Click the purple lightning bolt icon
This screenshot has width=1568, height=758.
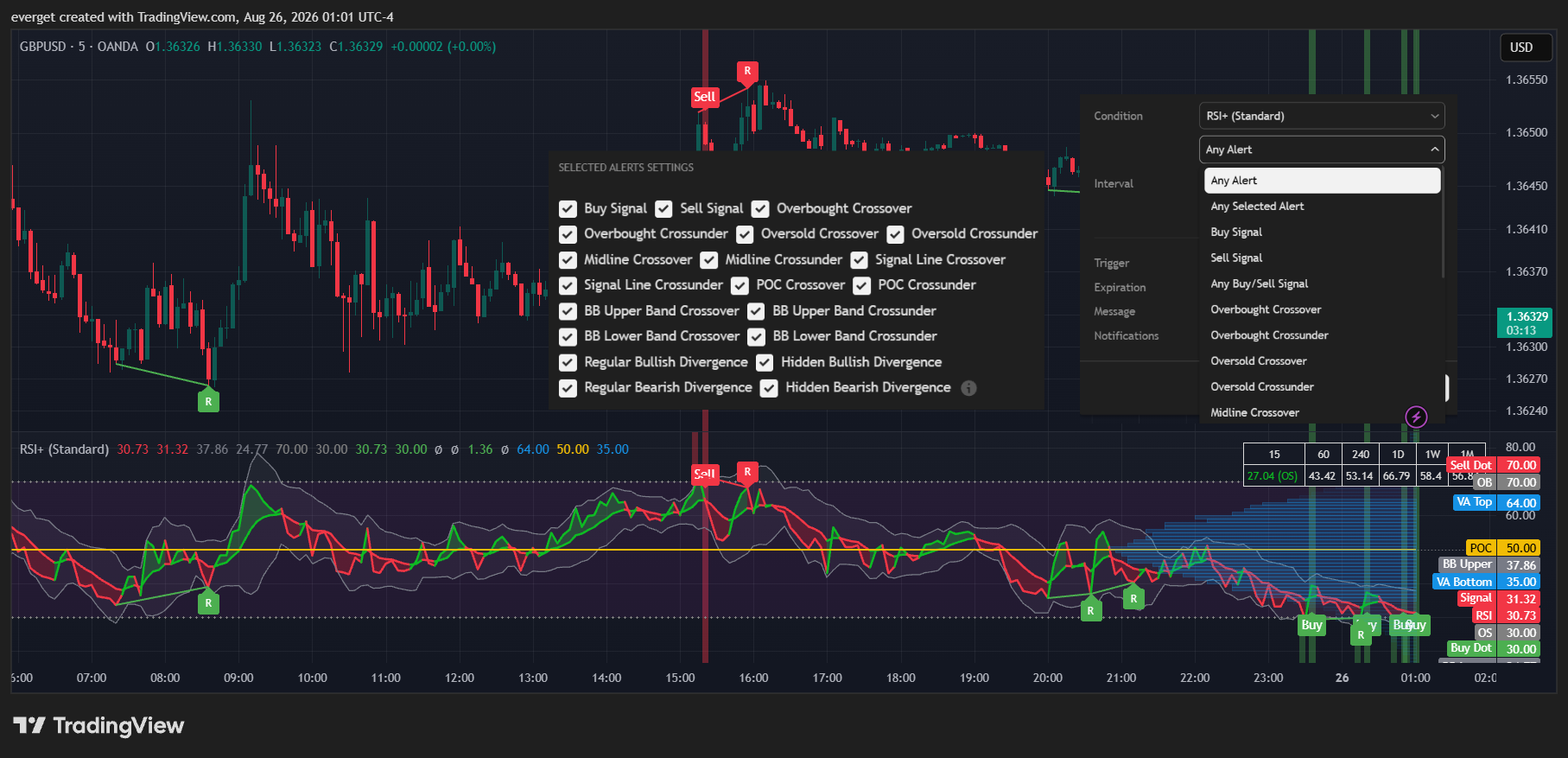tap(1416, 417)
